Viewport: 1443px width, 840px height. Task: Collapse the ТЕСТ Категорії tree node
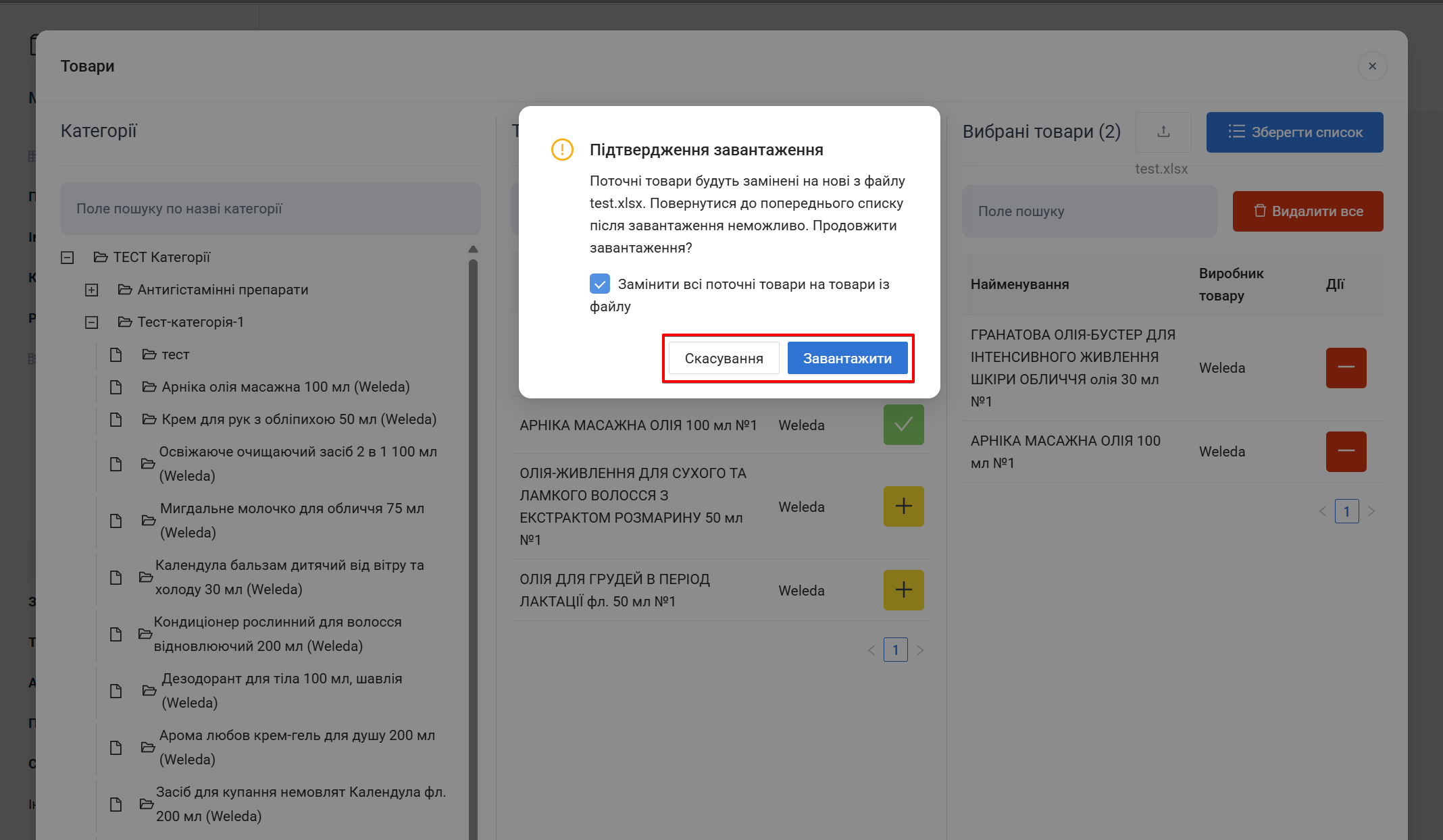pos(67,257)
